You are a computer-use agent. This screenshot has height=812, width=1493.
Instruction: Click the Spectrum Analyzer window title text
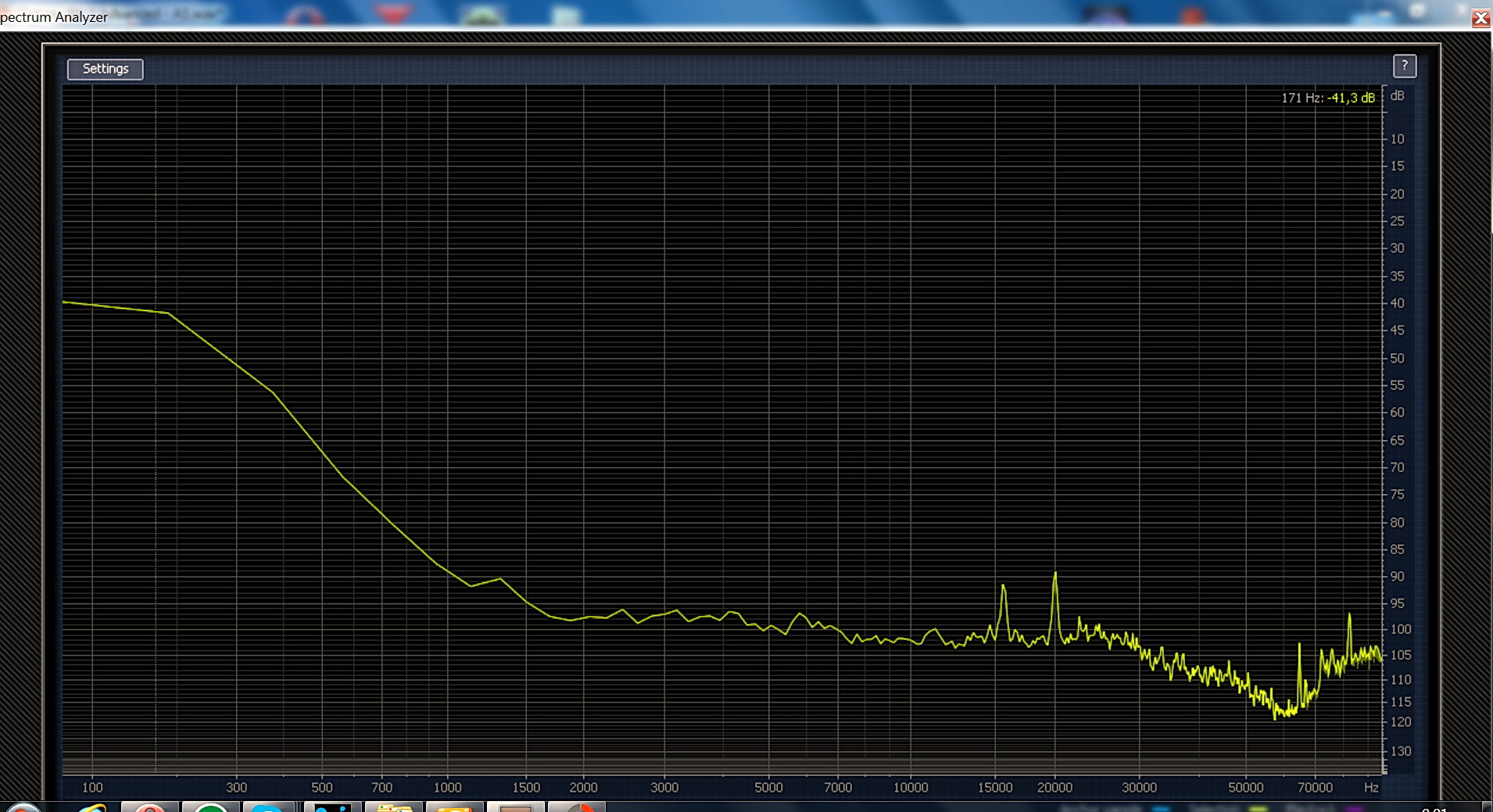pos(54,17)
